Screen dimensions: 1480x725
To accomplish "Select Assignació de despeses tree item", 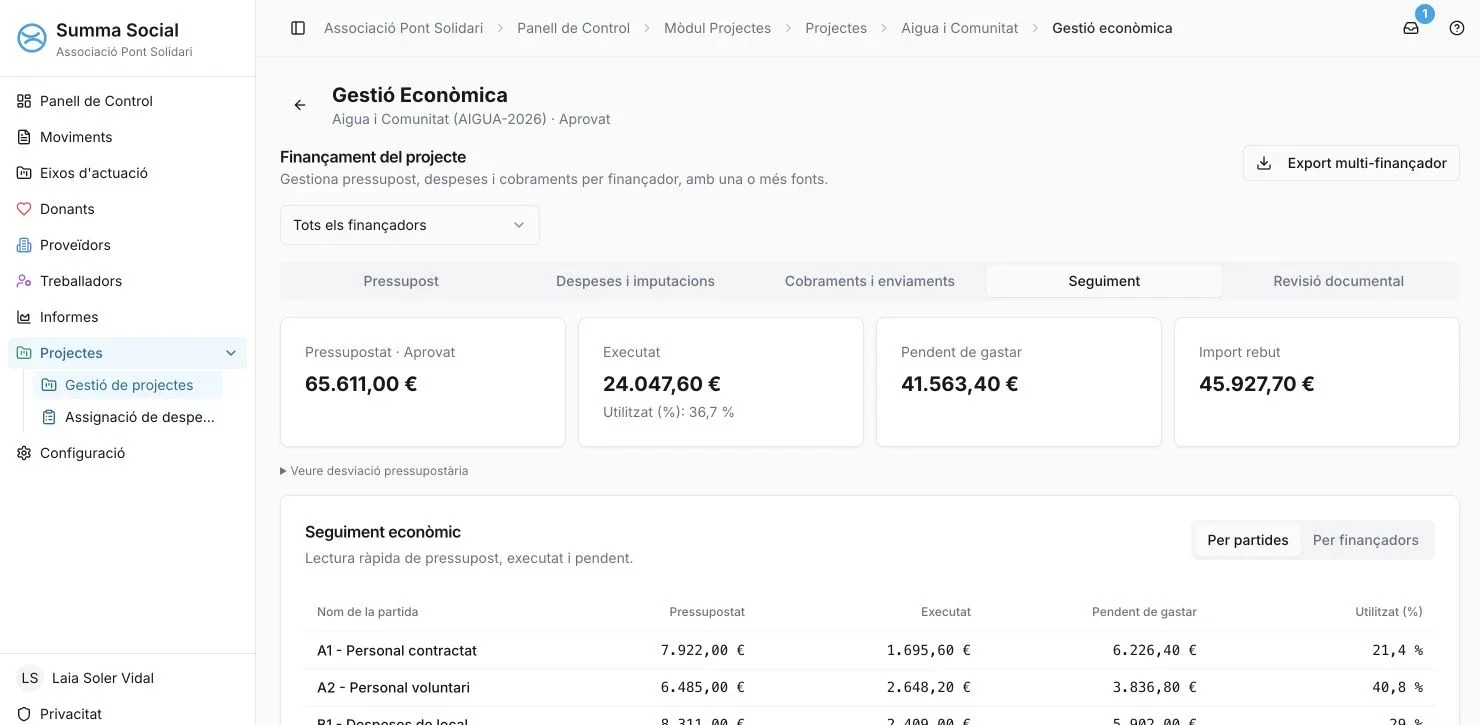I will [x=128, y=417].
